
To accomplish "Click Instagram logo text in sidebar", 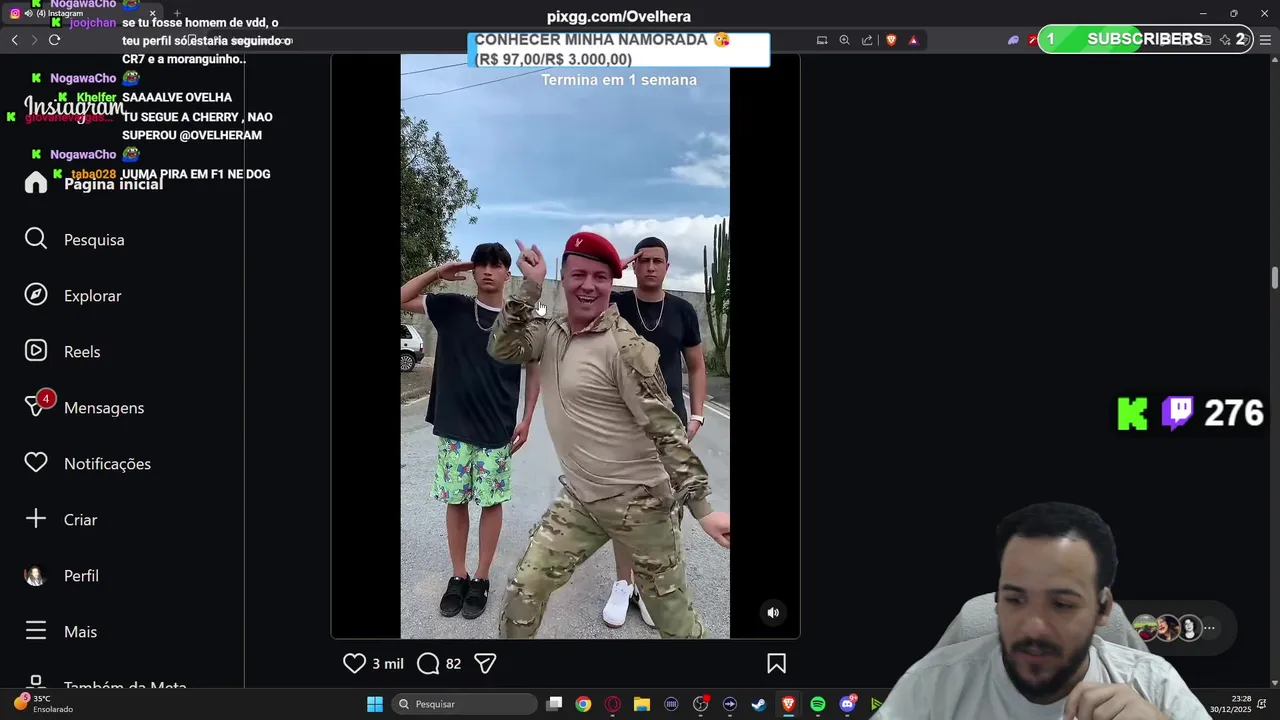I will pyautogui.click(x=74, y=107).
